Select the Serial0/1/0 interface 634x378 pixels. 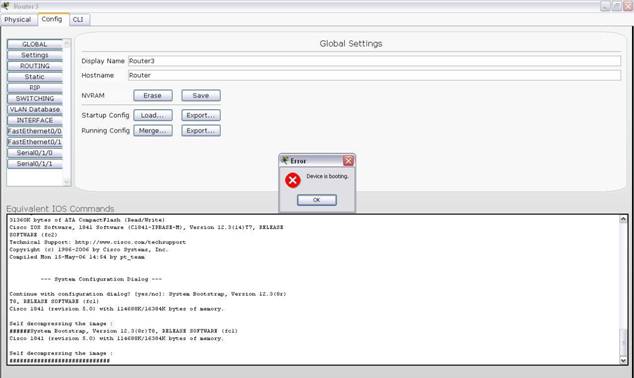pos(35,153)
